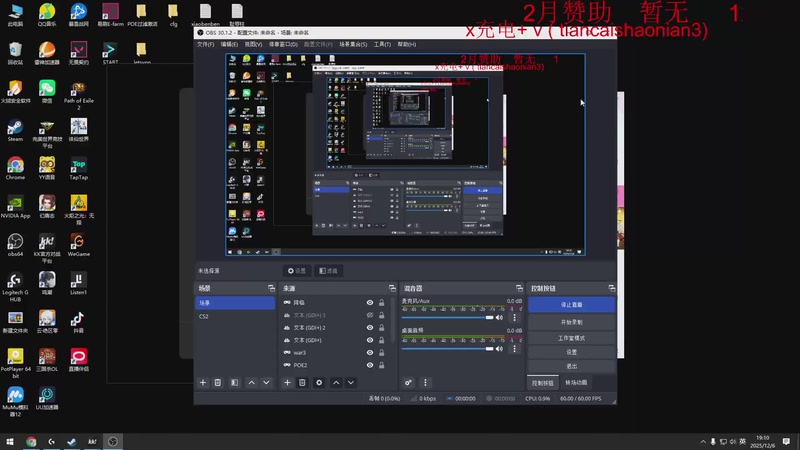Image resolution: width=800 pixels, height=450 pixels.
Task: Float the 来源 dock panel
Action: click(x=392, y=288)
